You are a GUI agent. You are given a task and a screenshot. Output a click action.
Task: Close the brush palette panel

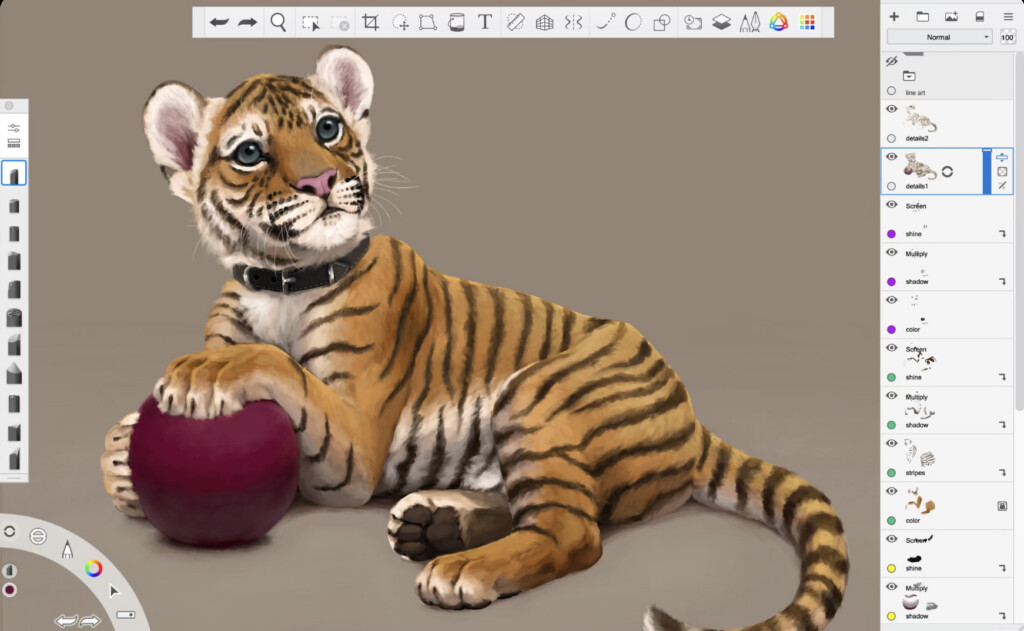pyautogui.click(x=9, y=106)
